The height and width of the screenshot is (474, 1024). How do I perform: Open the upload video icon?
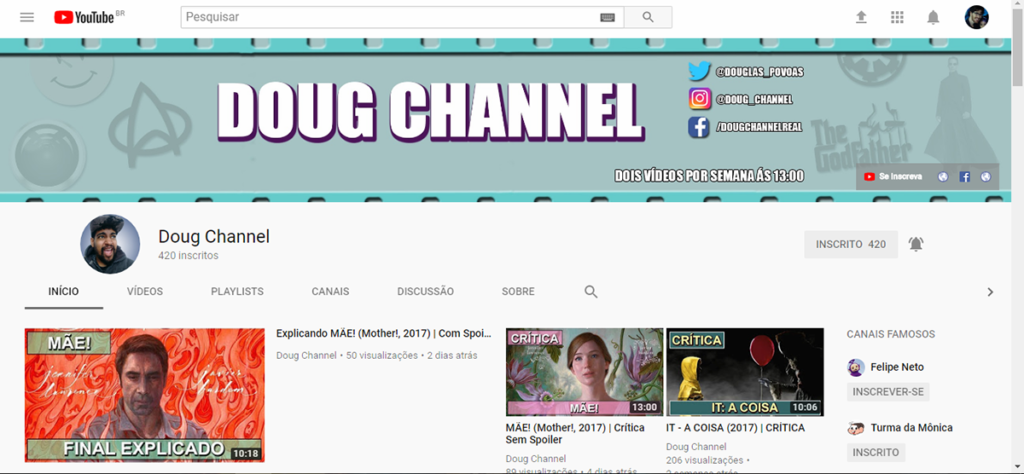coord(861,18)
